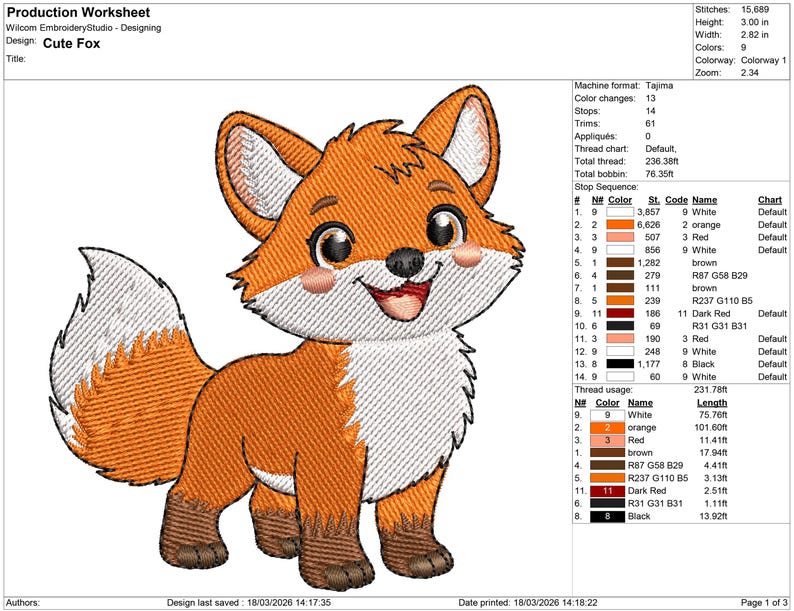Click the width value 2.82 in
This screenshot has height=611, width=794.
point(755,35)
